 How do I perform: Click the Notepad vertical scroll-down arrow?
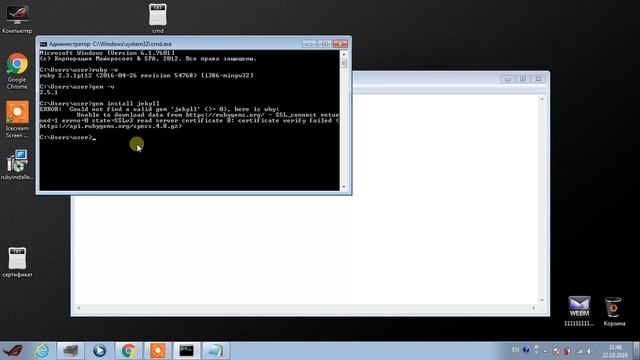(x=542, y=300)
